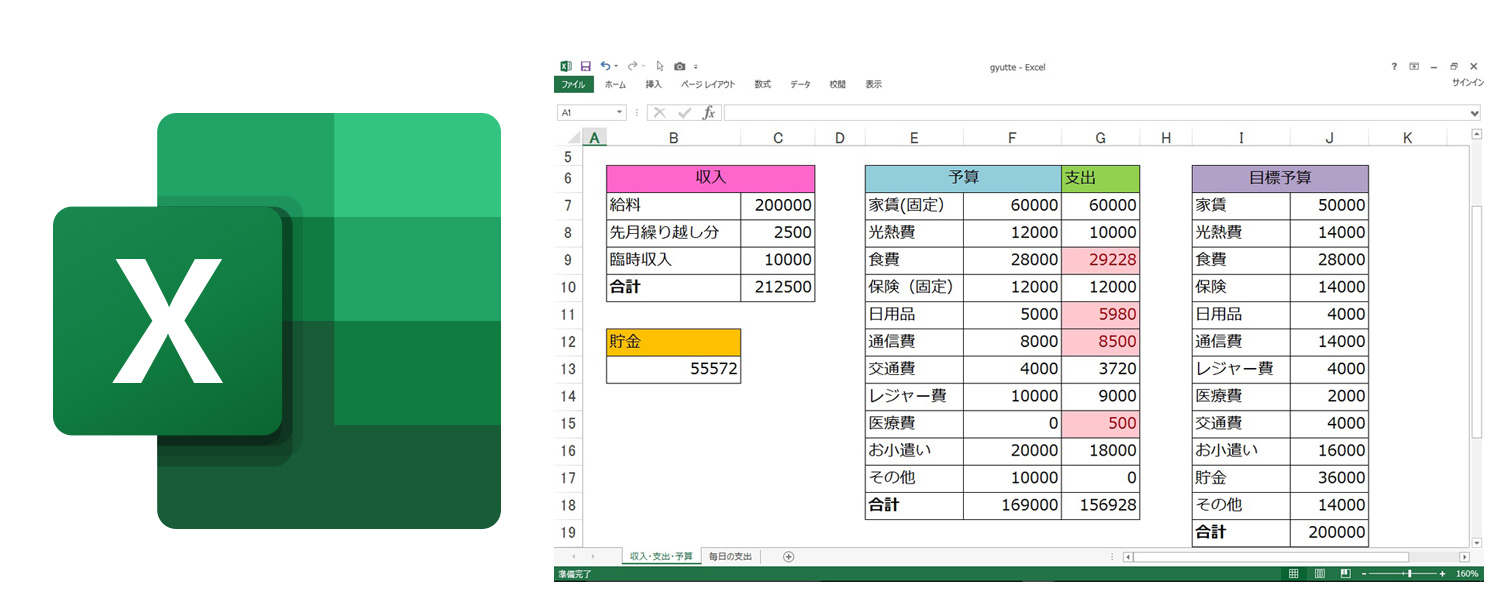Screen dimensions: 1500x600
Task: Open the ホーム ribbon tab
Action: 615,85
